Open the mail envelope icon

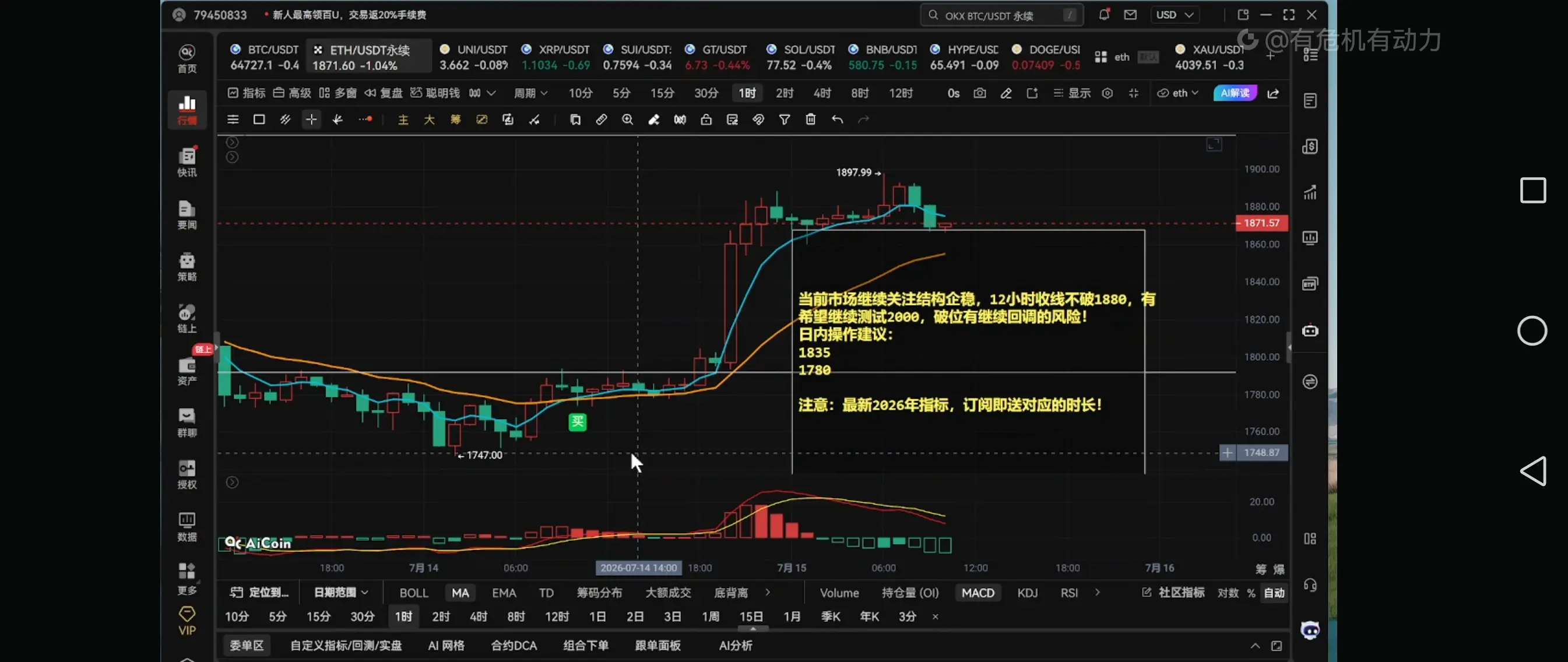click(x=1130, y=15)
